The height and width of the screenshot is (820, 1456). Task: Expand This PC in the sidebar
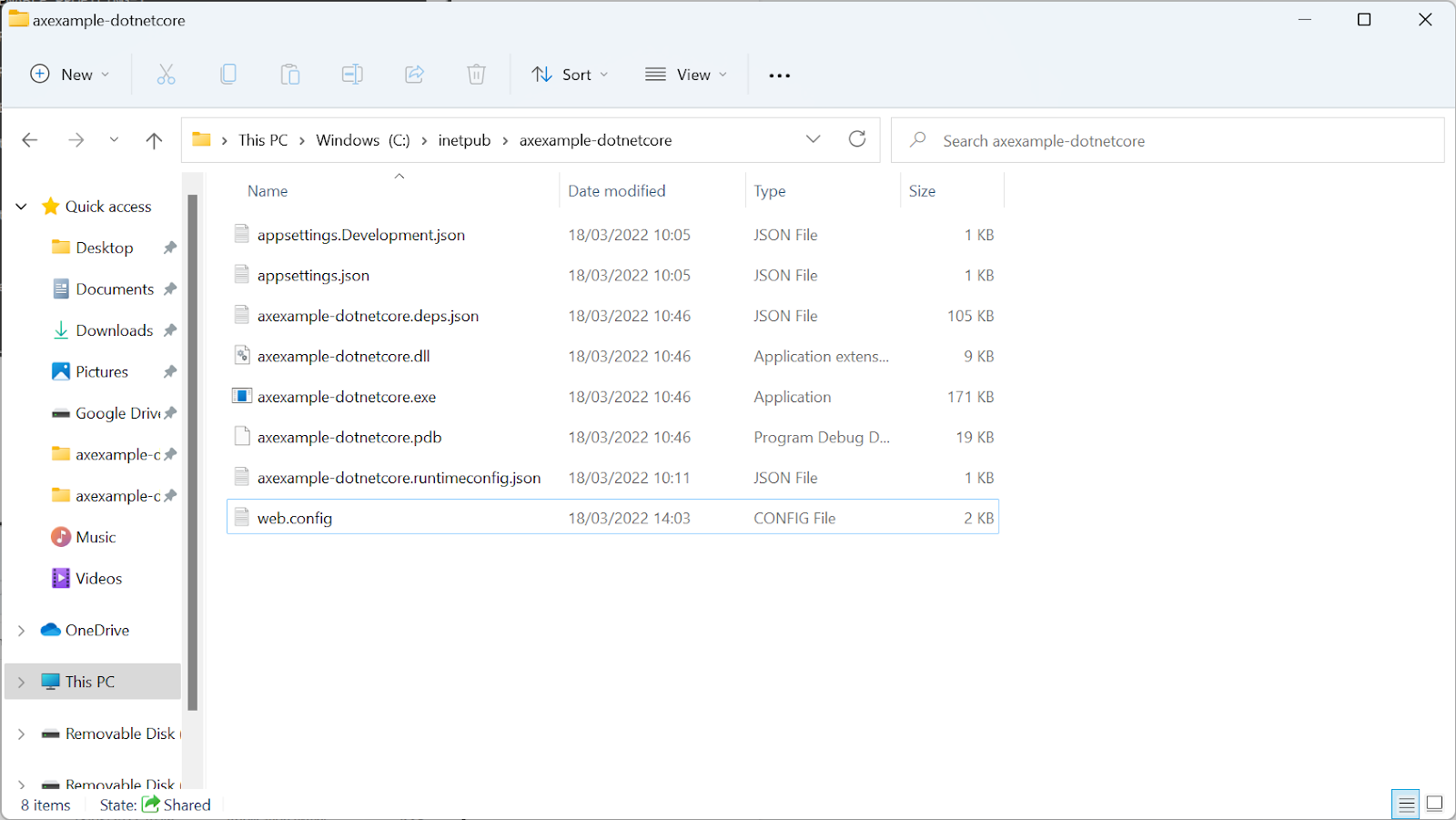coord(20,681)
